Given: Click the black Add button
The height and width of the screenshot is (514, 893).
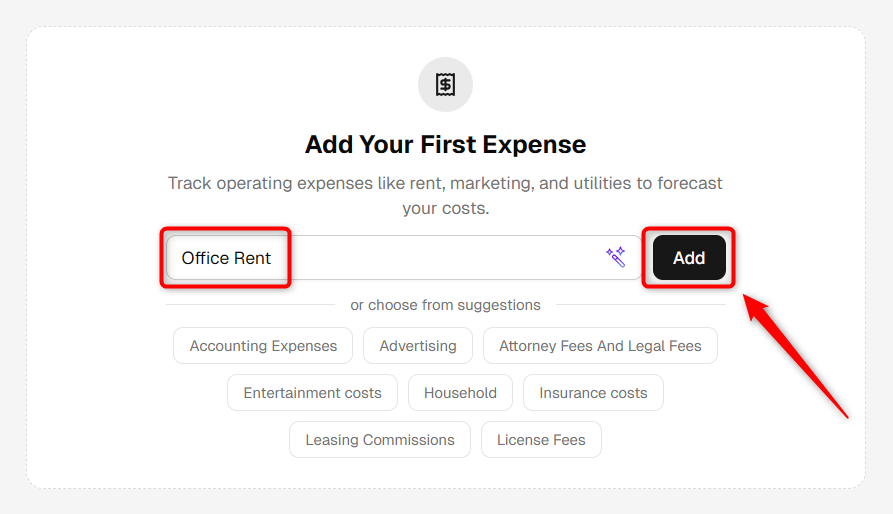Looking at the screenshot, I should coord(689,258).
